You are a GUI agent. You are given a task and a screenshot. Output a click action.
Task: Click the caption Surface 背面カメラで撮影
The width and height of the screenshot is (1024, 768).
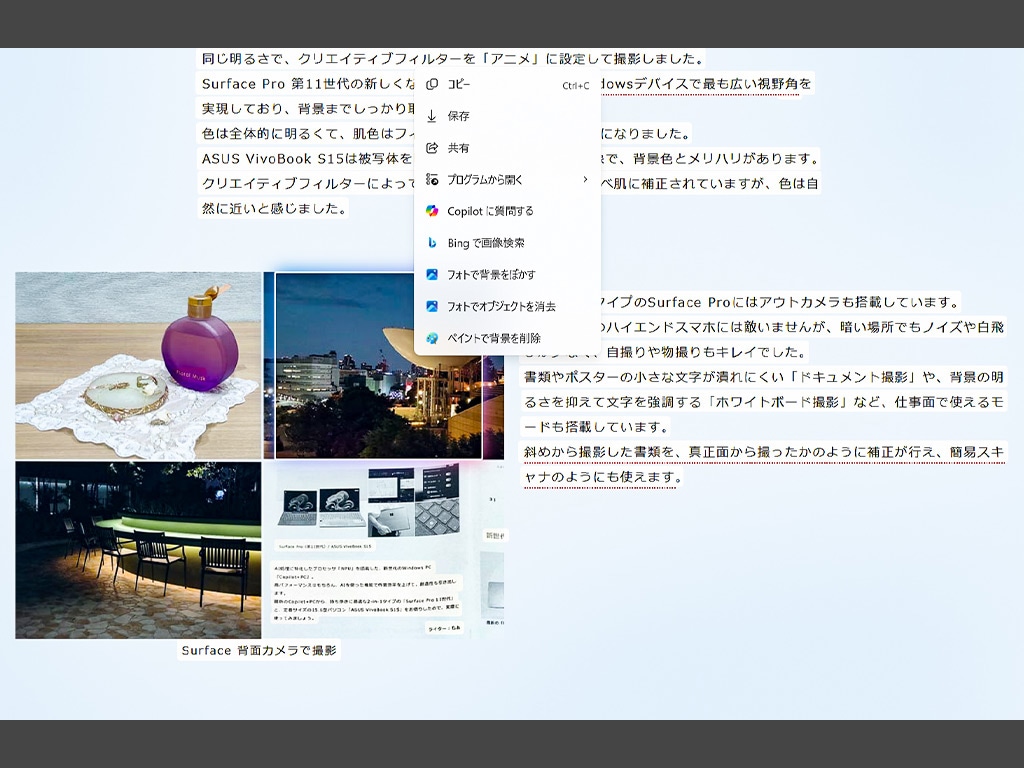point(259,650)
